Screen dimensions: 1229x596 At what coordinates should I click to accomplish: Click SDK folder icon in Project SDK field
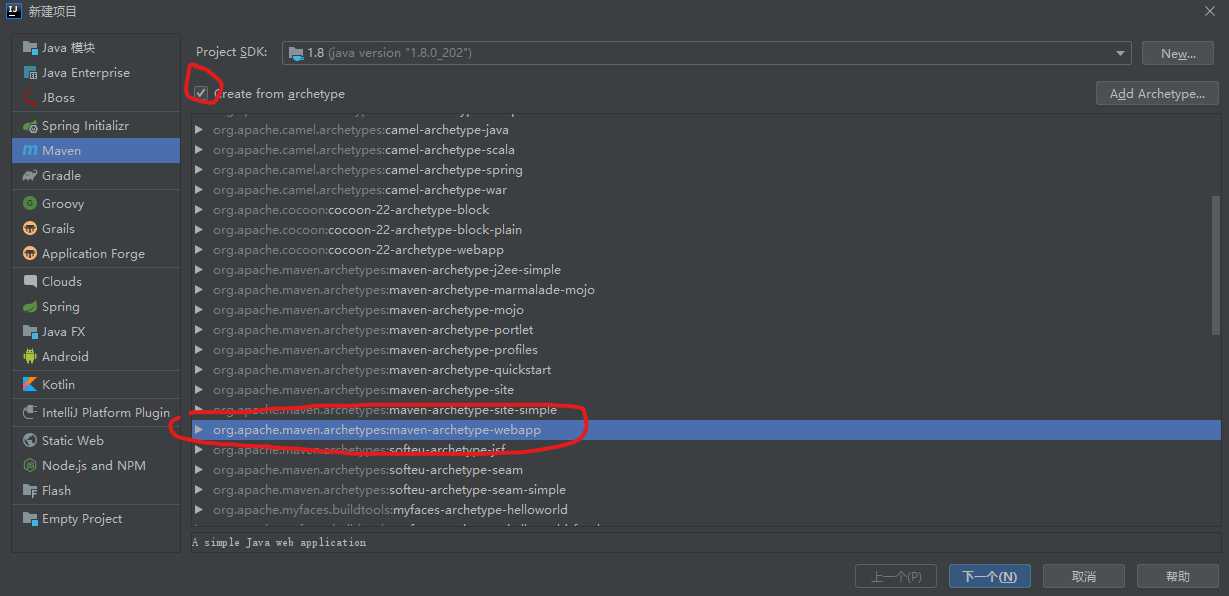(296, 53)
